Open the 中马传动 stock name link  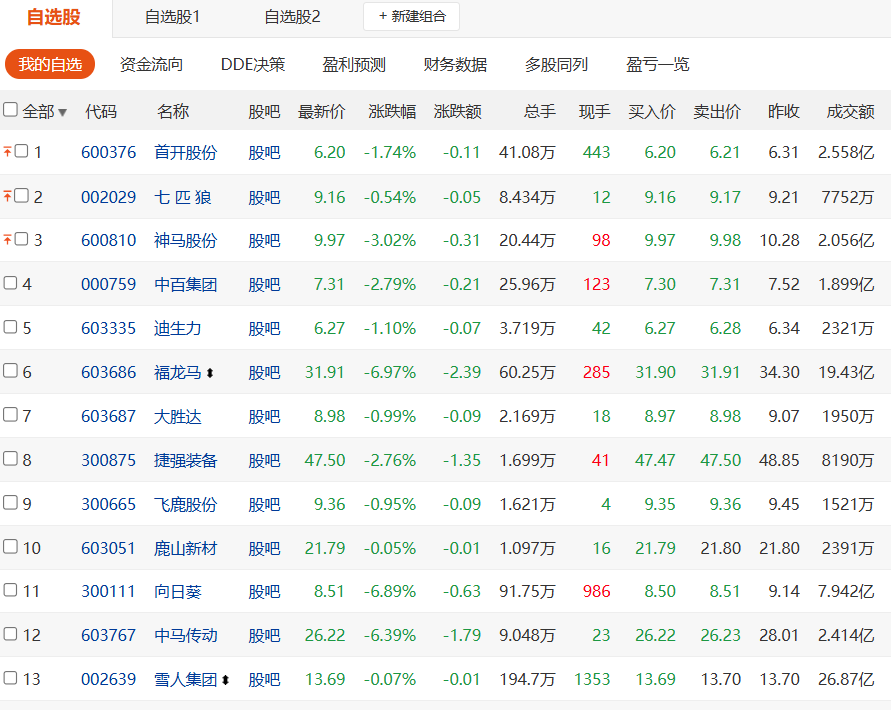[x=185, y=635]
